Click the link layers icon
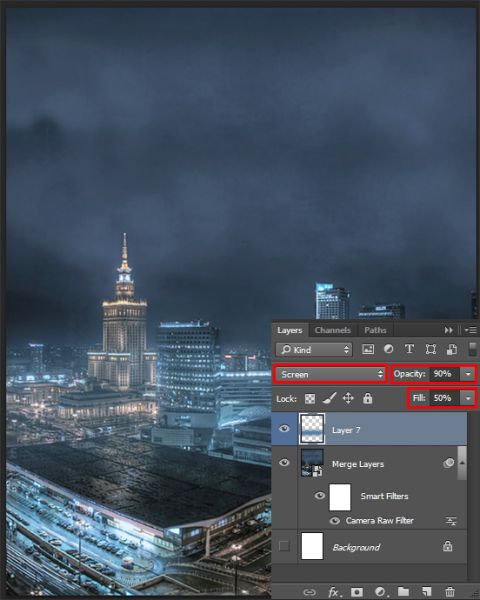480x600 pixels. 309,592
